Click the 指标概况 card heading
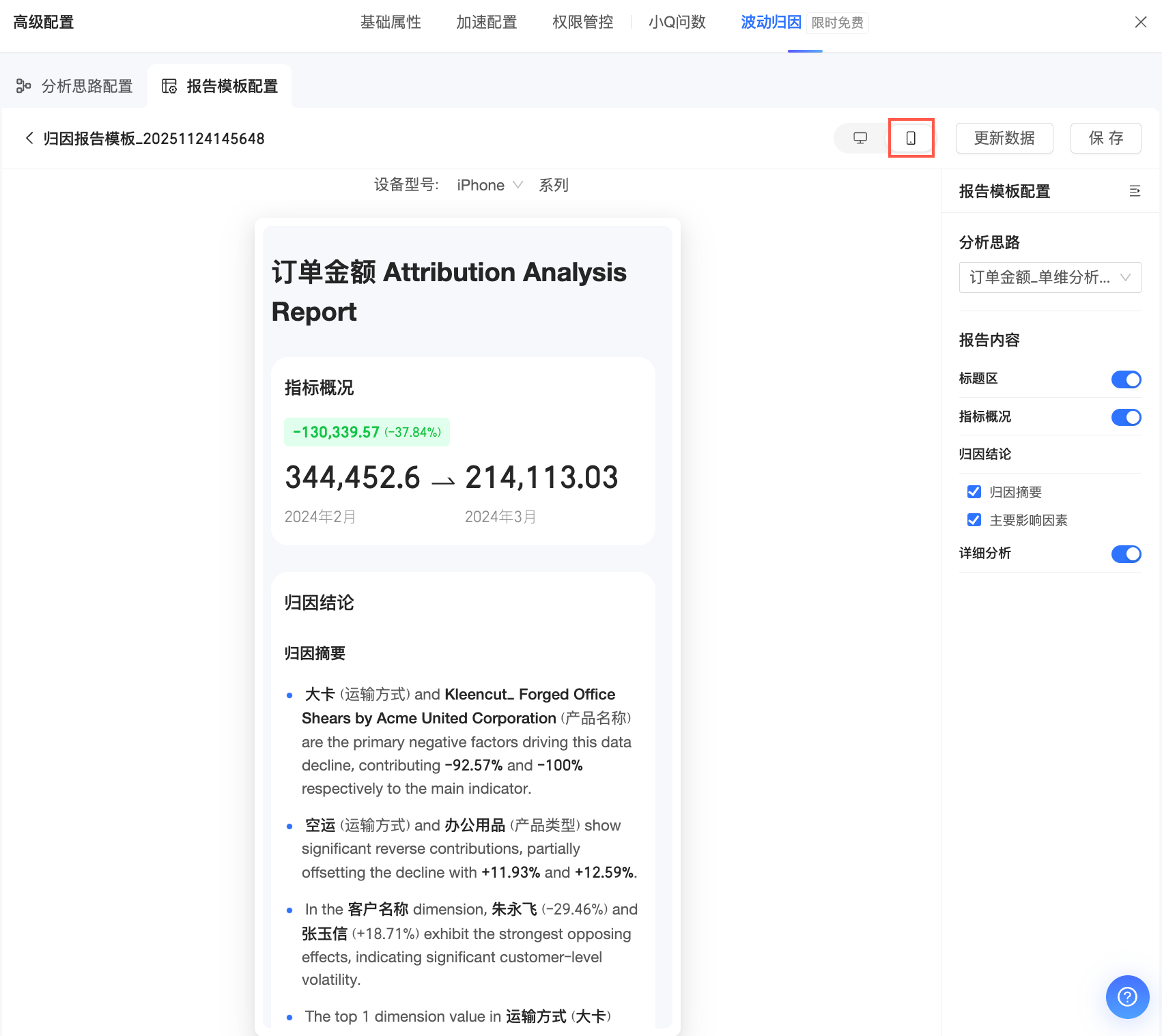The height and width of the screenshot is (1036, 1162). pos(319,388)
